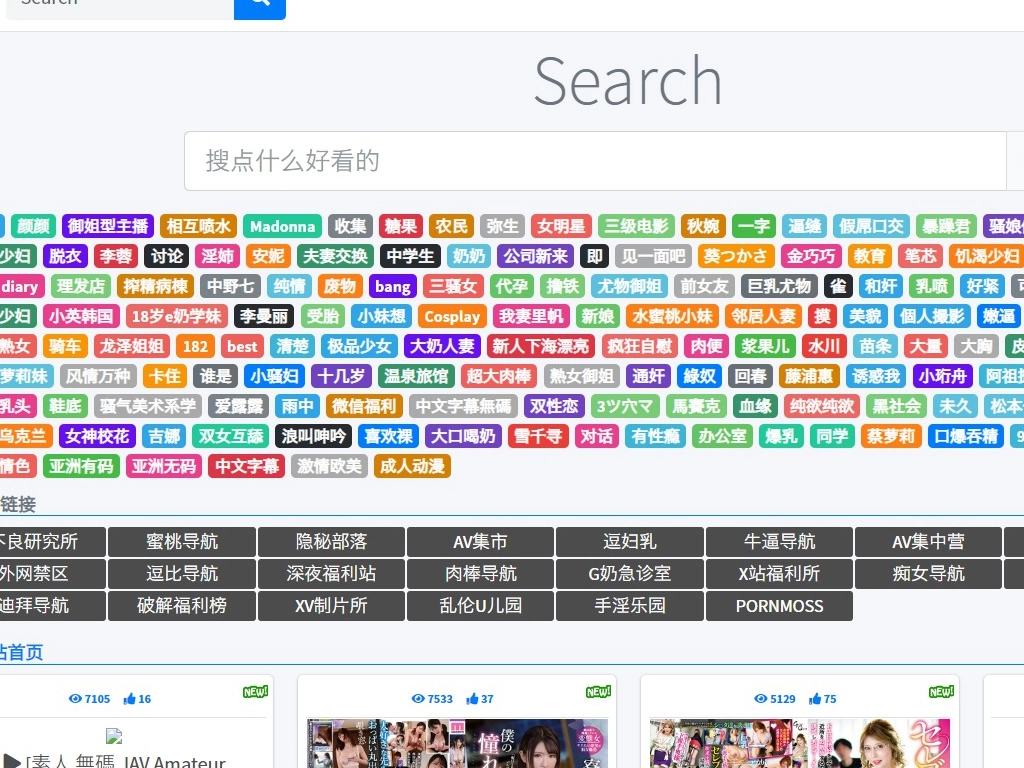This screenshot has height=768, width=1024.
Task: Click the blue magnifier search button
Action: pos(260,5)
